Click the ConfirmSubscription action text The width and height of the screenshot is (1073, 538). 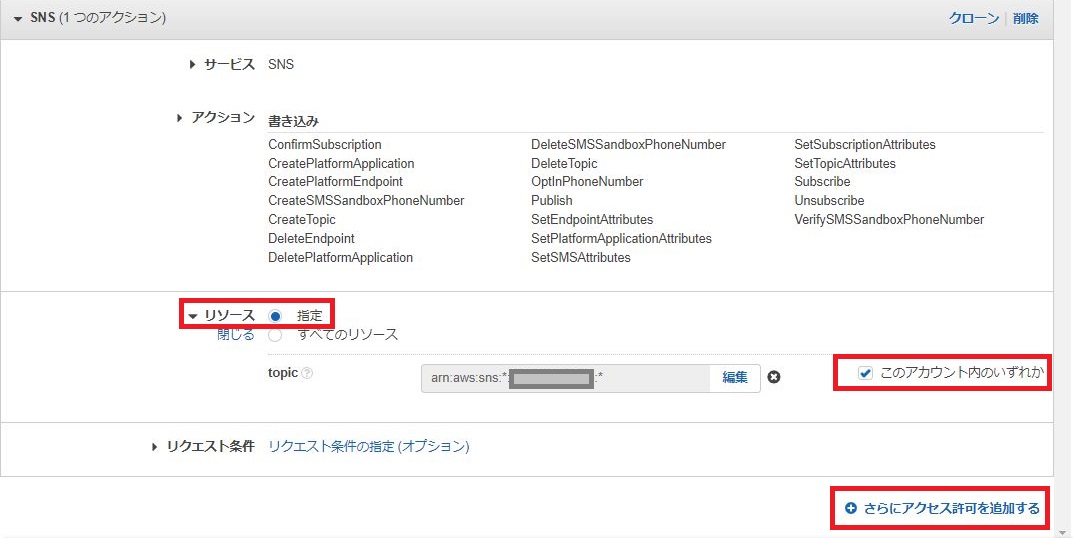pos(325,144)
